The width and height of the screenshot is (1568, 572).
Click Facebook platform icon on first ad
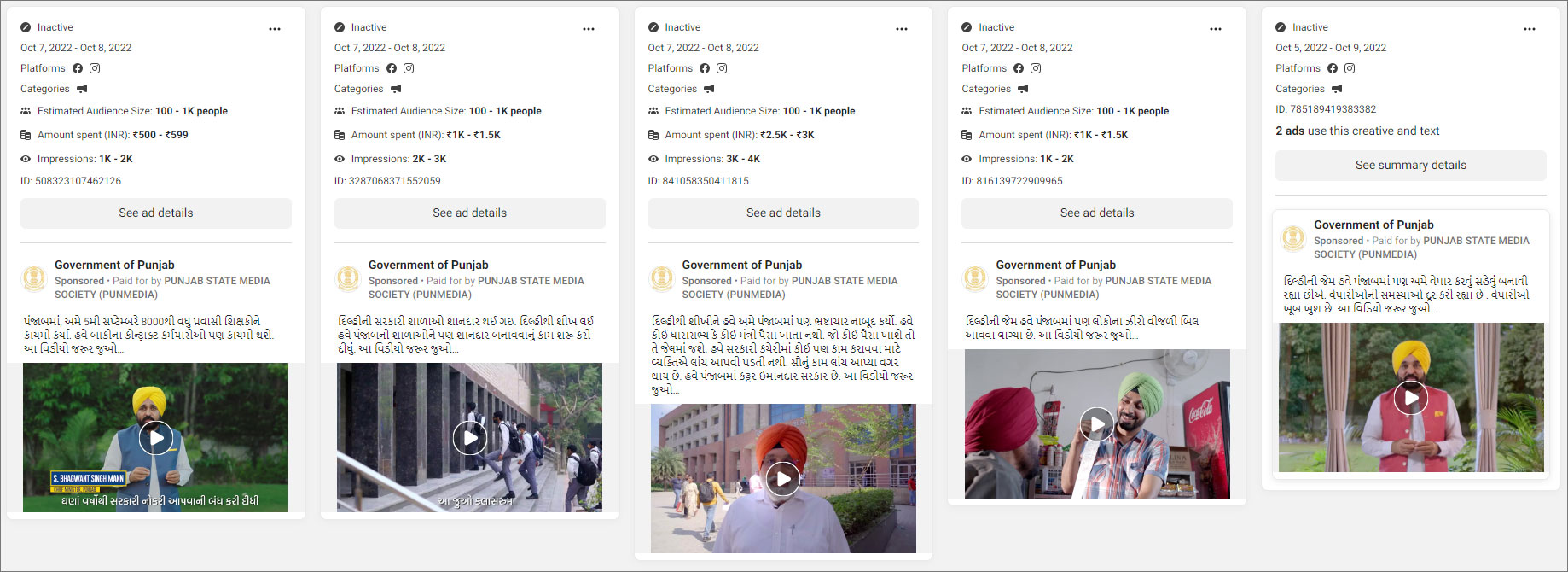click(78, 68)
